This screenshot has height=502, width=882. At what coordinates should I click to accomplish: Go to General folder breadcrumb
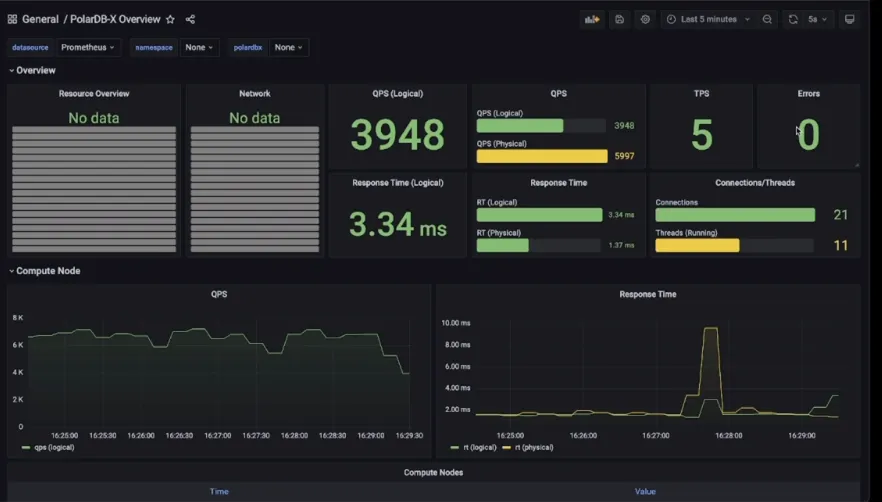(40, 19)
